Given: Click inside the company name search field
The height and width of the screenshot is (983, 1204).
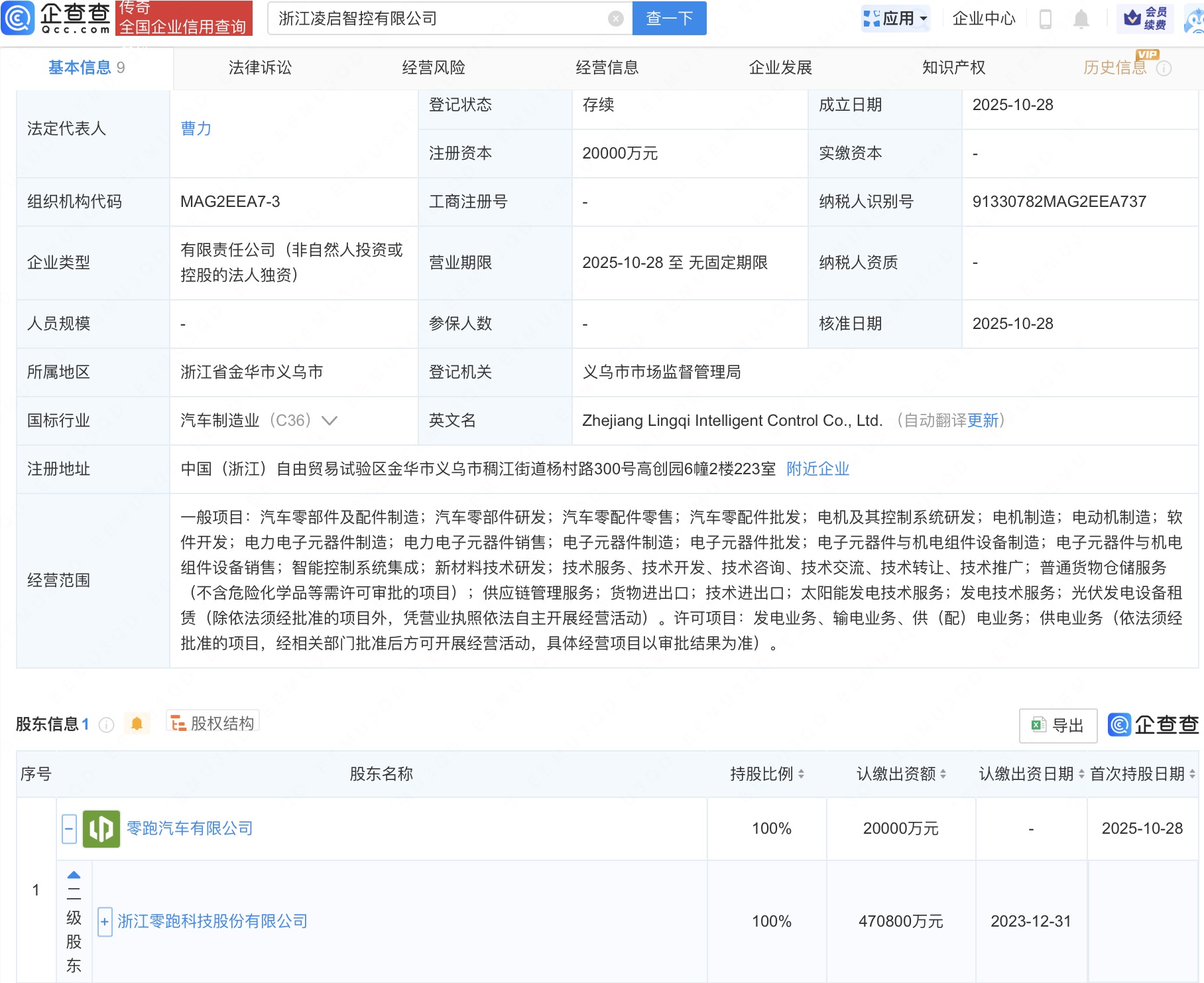Looking at the screenshot, I should (x=431, y=18).
